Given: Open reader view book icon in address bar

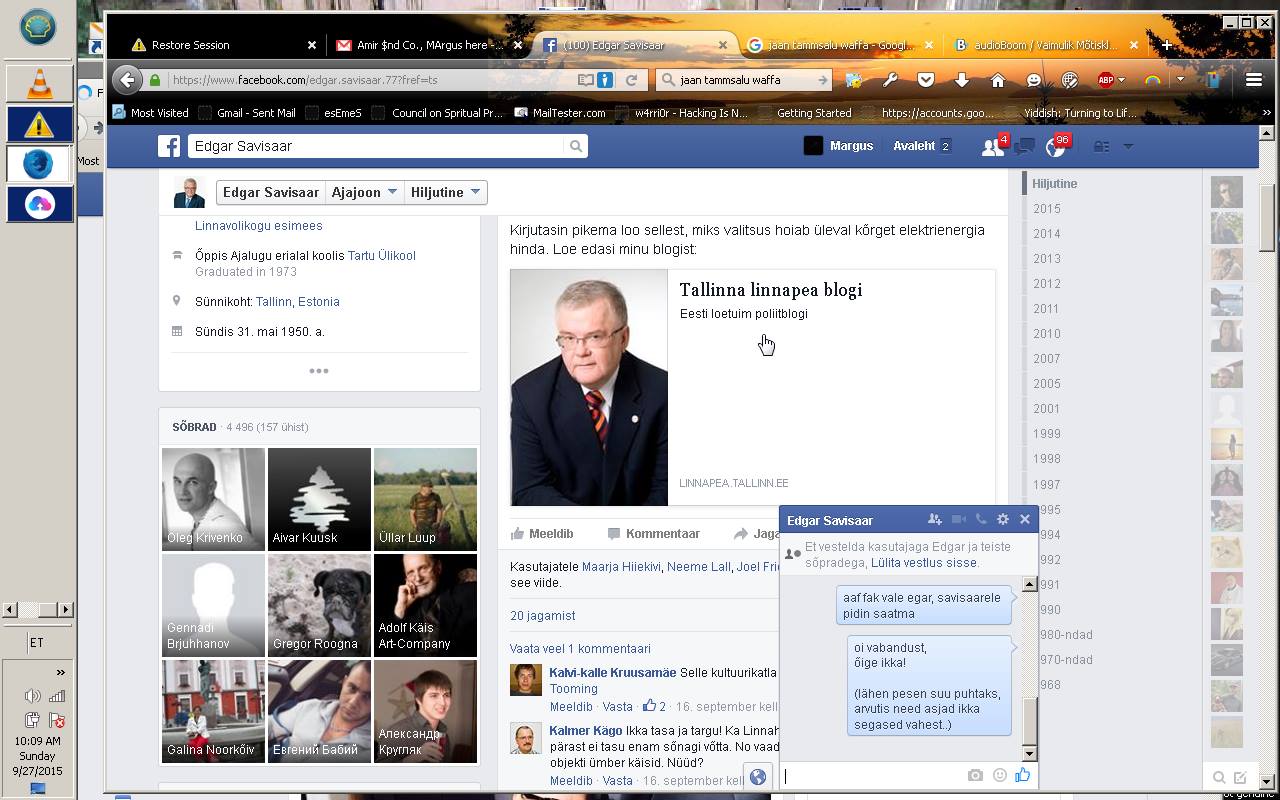Looking at the screenshot, I should click(x=586, y=80).
